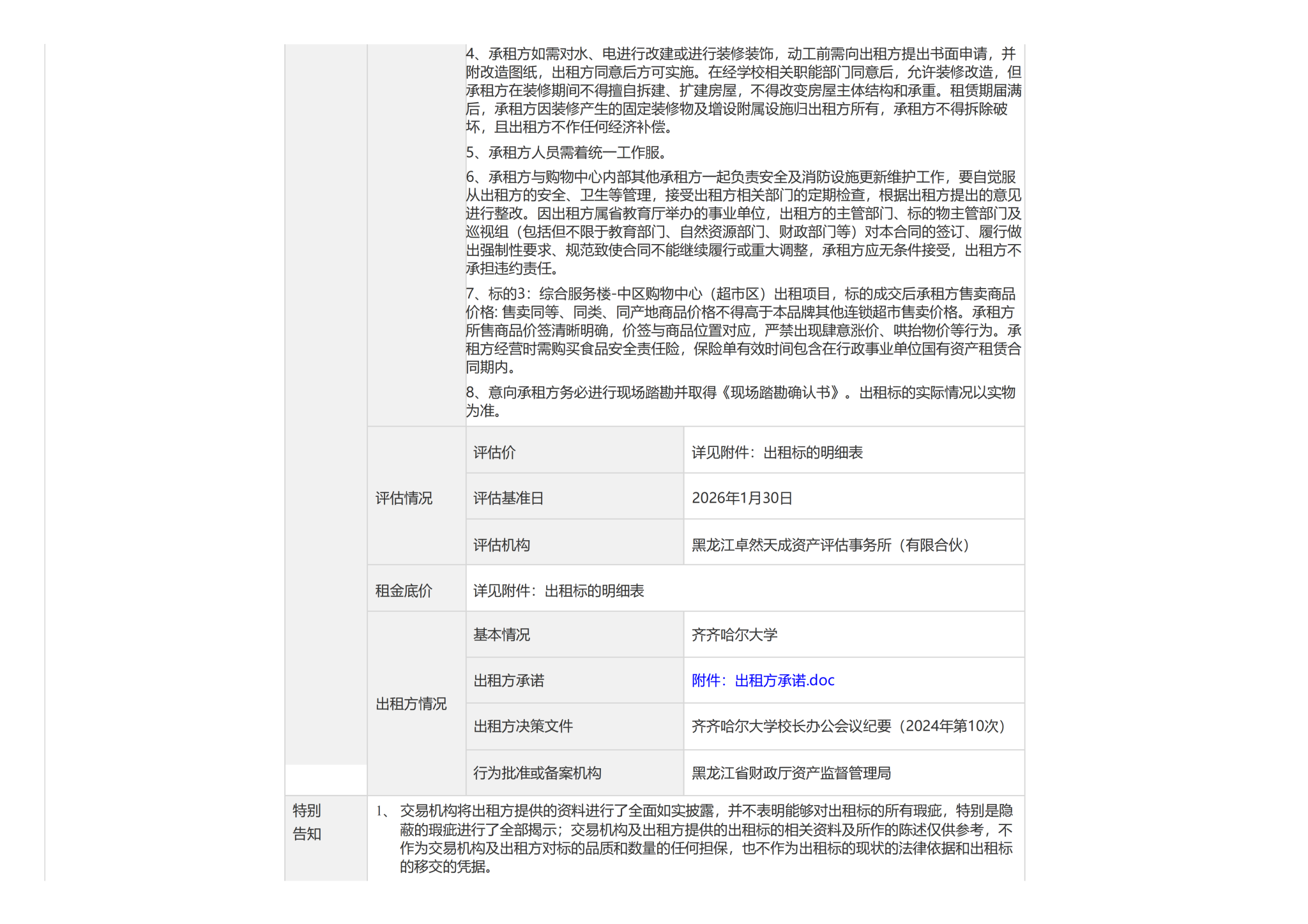Viewport: 1308px width, 924px height.
Task: Click the 租金底价 row header
Action: click(x=404, y=591)
